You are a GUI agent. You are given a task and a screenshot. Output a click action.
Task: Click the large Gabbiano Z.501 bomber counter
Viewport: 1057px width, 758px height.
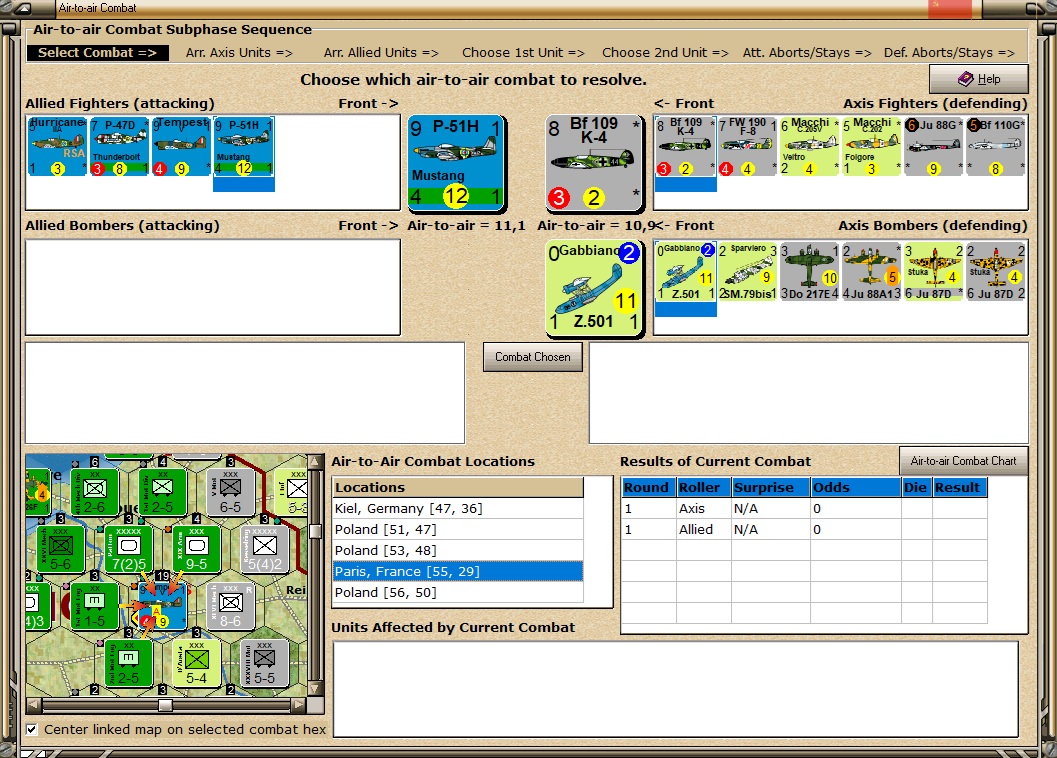pos(594,288)
